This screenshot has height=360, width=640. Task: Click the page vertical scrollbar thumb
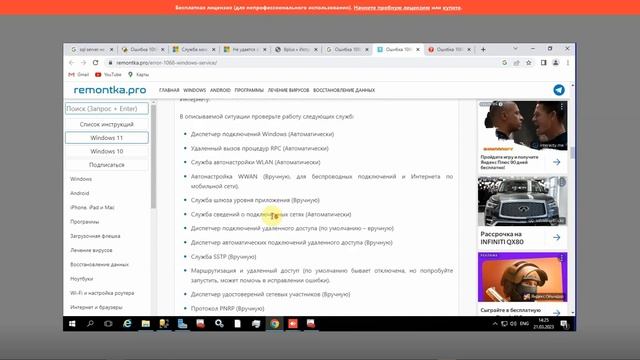[x=572, y=153]
